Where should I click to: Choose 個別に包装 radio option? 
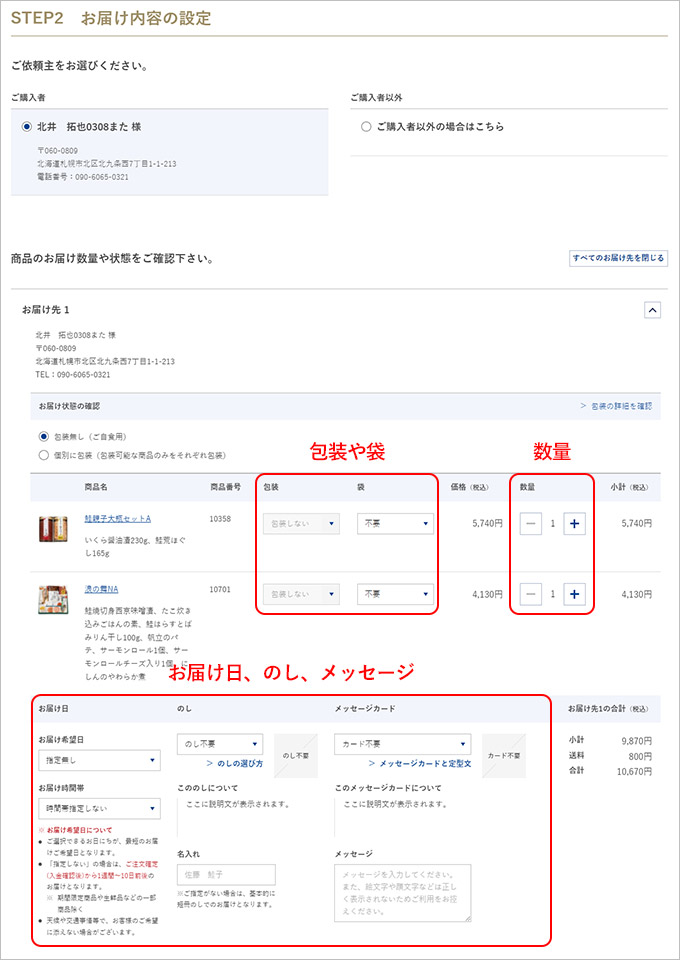(x=44, y=455)
